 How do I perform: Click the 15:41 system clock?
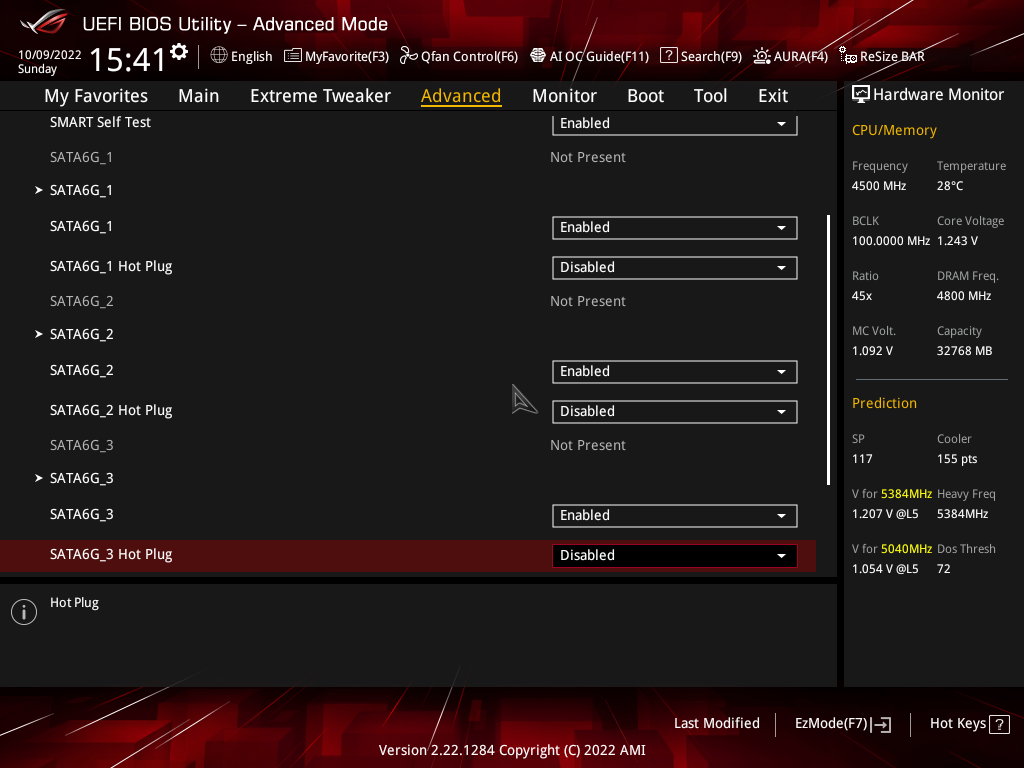click(x=127, y=59)
